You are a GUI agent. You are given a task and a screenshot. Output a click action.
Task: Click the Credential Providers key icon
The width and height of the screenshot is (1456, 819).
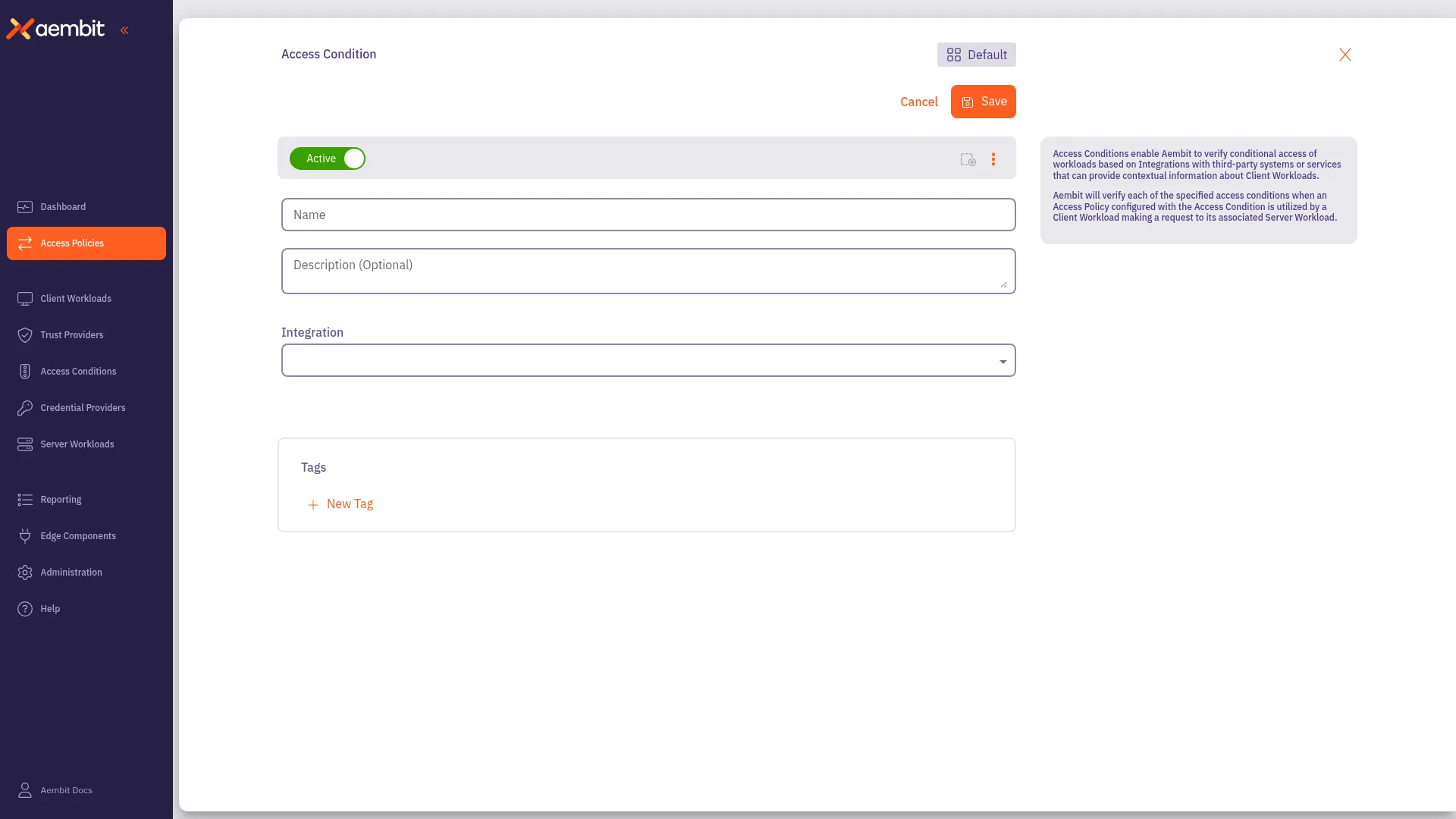point(25,408)
